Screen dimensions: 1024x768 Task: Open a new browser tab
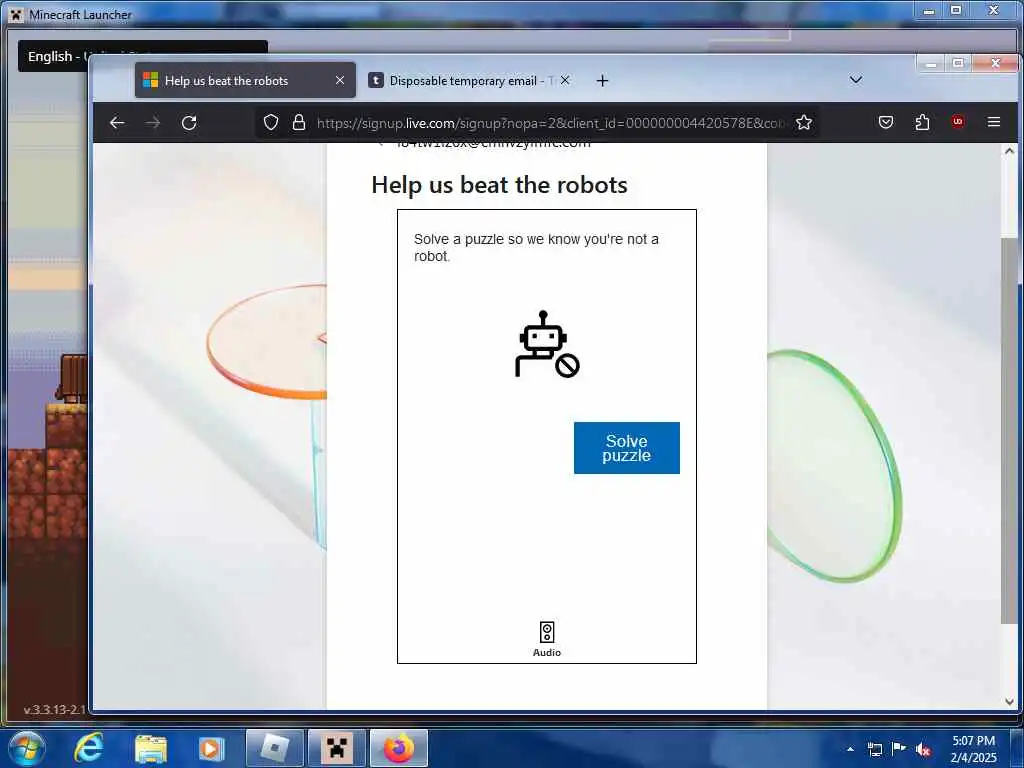[x=602, y=80]
